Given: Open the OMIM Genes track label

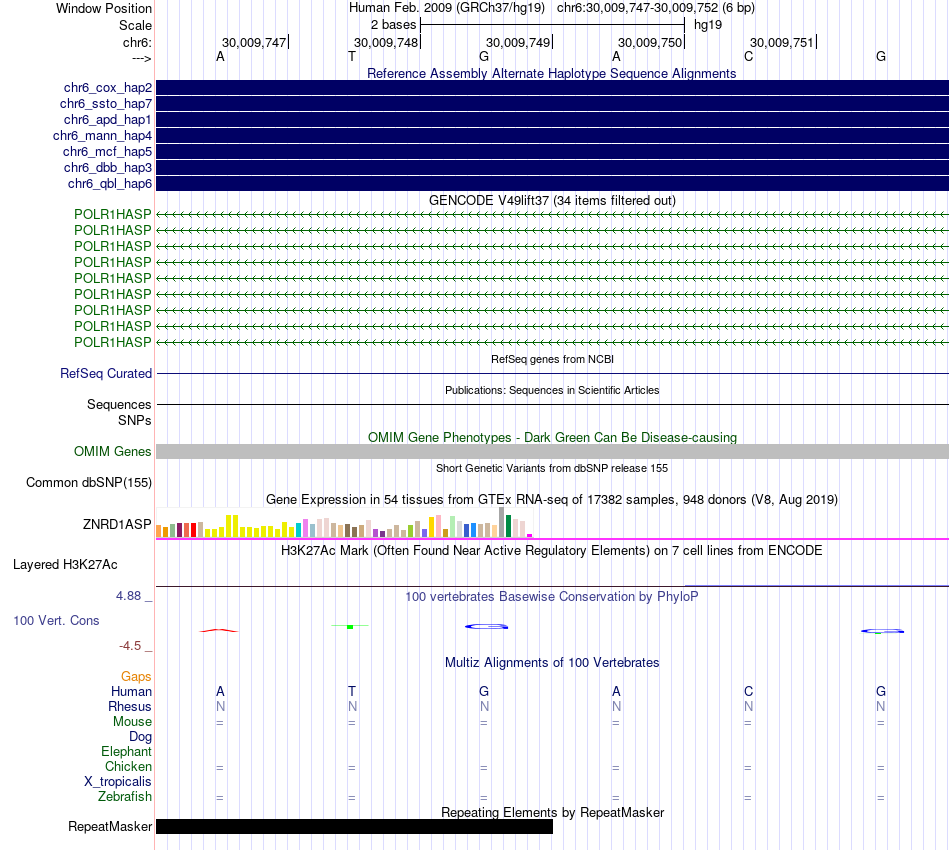Looking at the screenshot, I should click(x=113, y=451).
